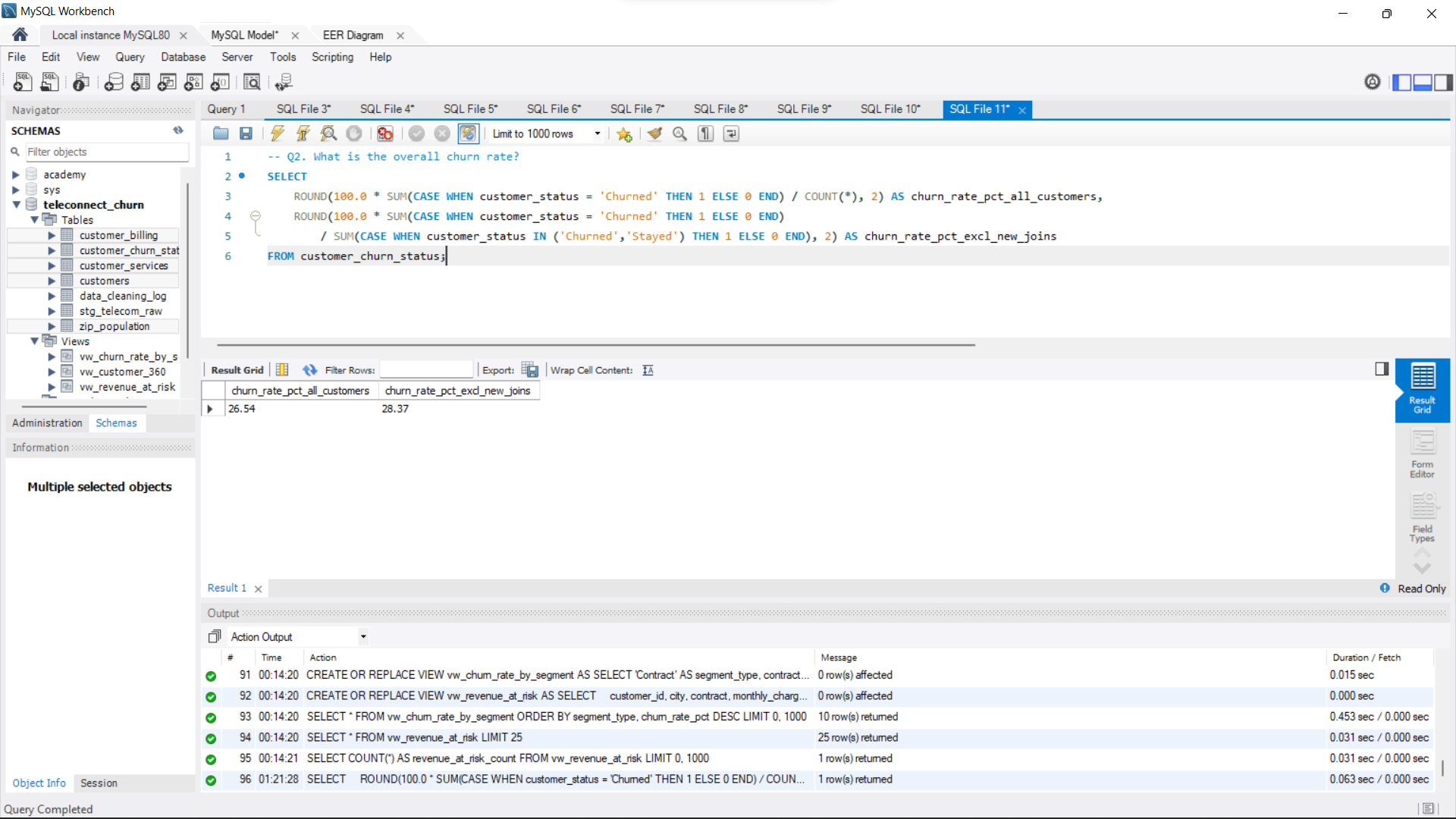The width and height of the screenshot is (1456, 819).
Task: Click the Create new stored procedure icon
Action: pyautogui.click(x=193, y=82)
